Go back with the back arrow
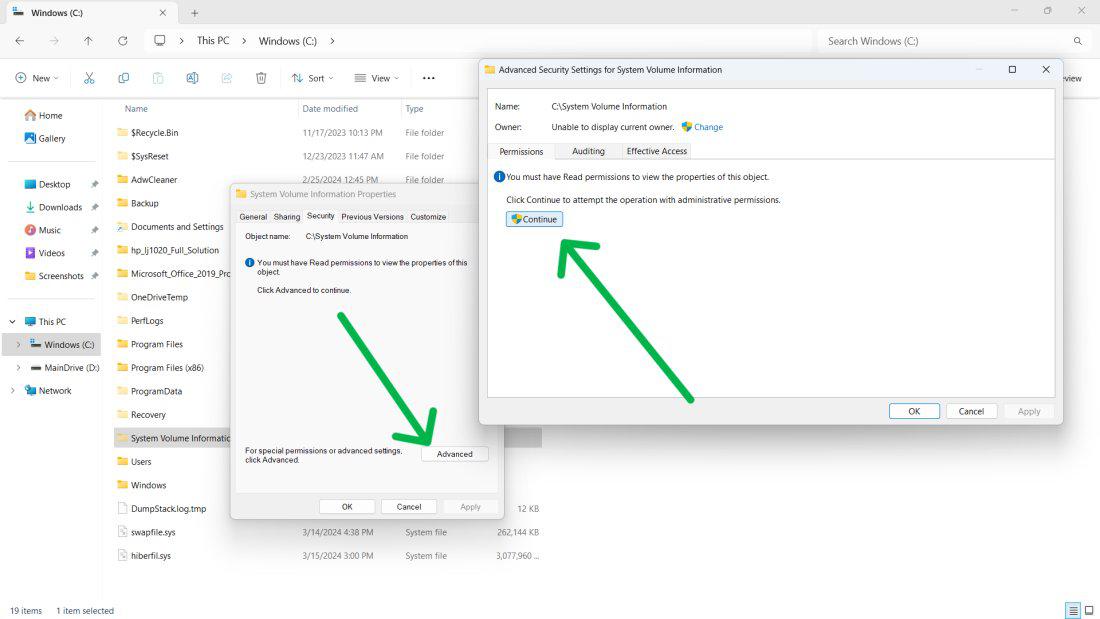The height and width of the screenshot is (619, 1100). 20,41
